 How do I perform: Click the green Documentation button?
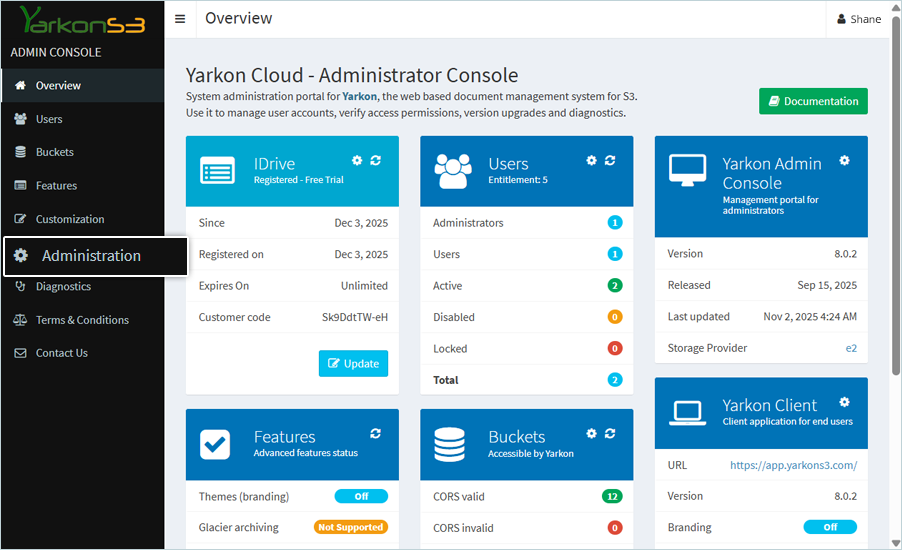[813, 101]
